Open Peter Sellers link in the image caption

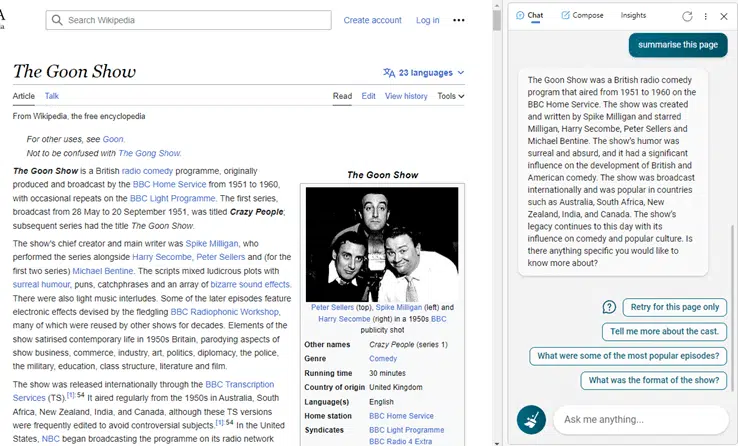point(332,307)
